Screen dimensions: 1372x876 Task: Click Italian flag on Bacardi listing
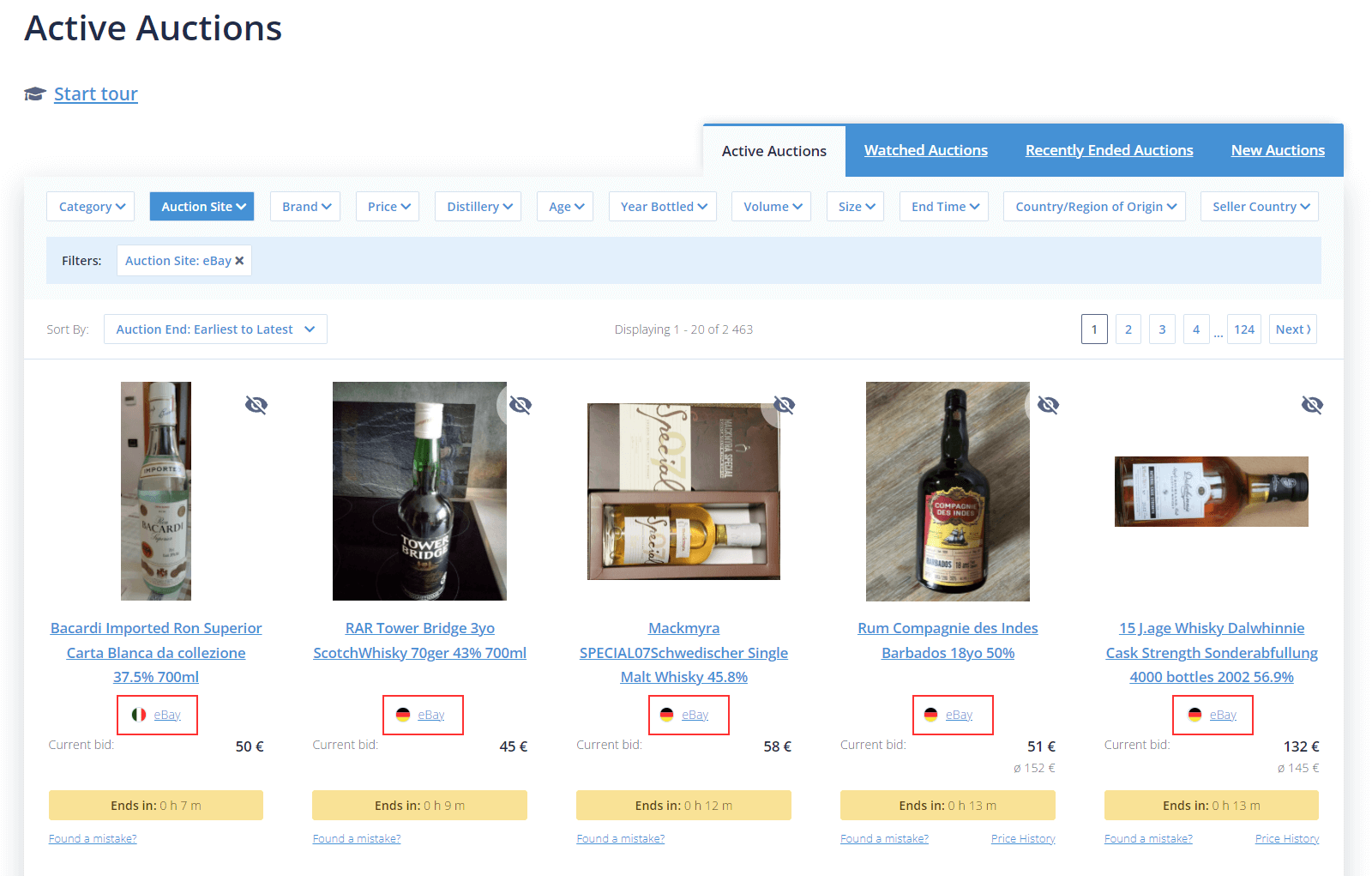pos(139,715)
